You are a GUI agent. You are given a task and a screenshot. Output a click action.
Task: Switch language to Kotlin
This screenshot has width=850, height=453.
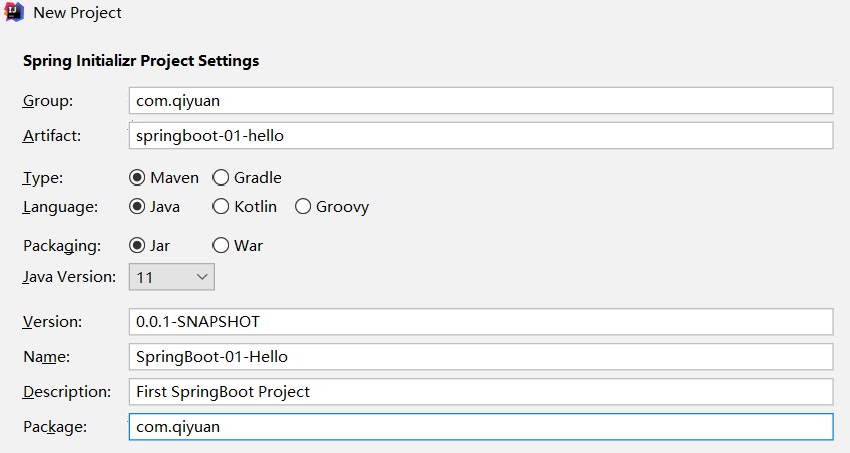(221, 207)
